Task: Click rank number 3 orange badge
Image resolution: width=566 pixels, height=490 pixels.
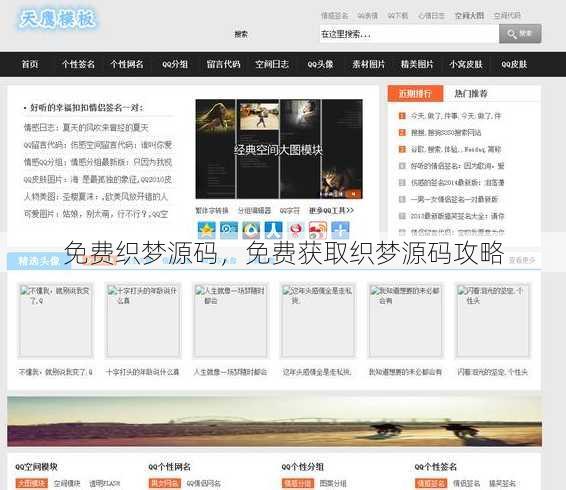Action: [402, 149]
